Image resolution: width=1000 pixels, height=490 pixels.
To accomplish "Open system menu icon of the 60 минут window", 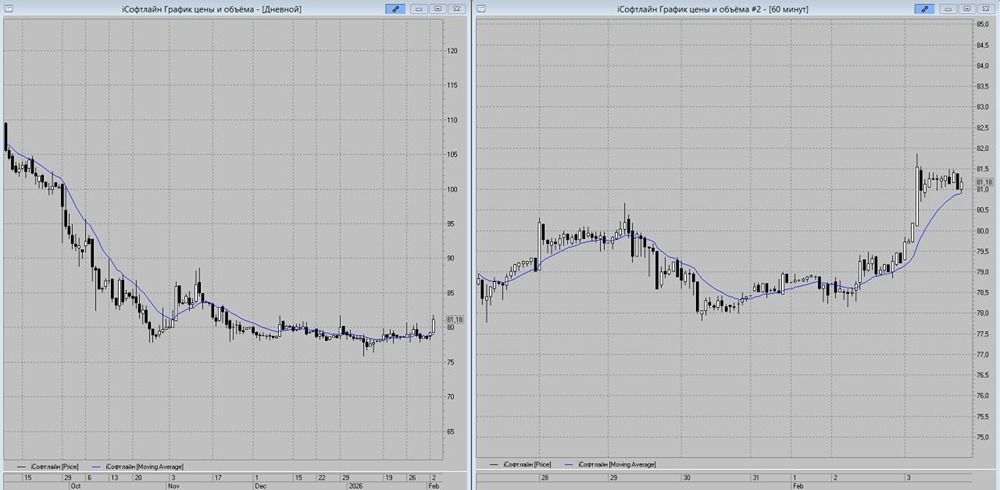I will coord(481,9).
